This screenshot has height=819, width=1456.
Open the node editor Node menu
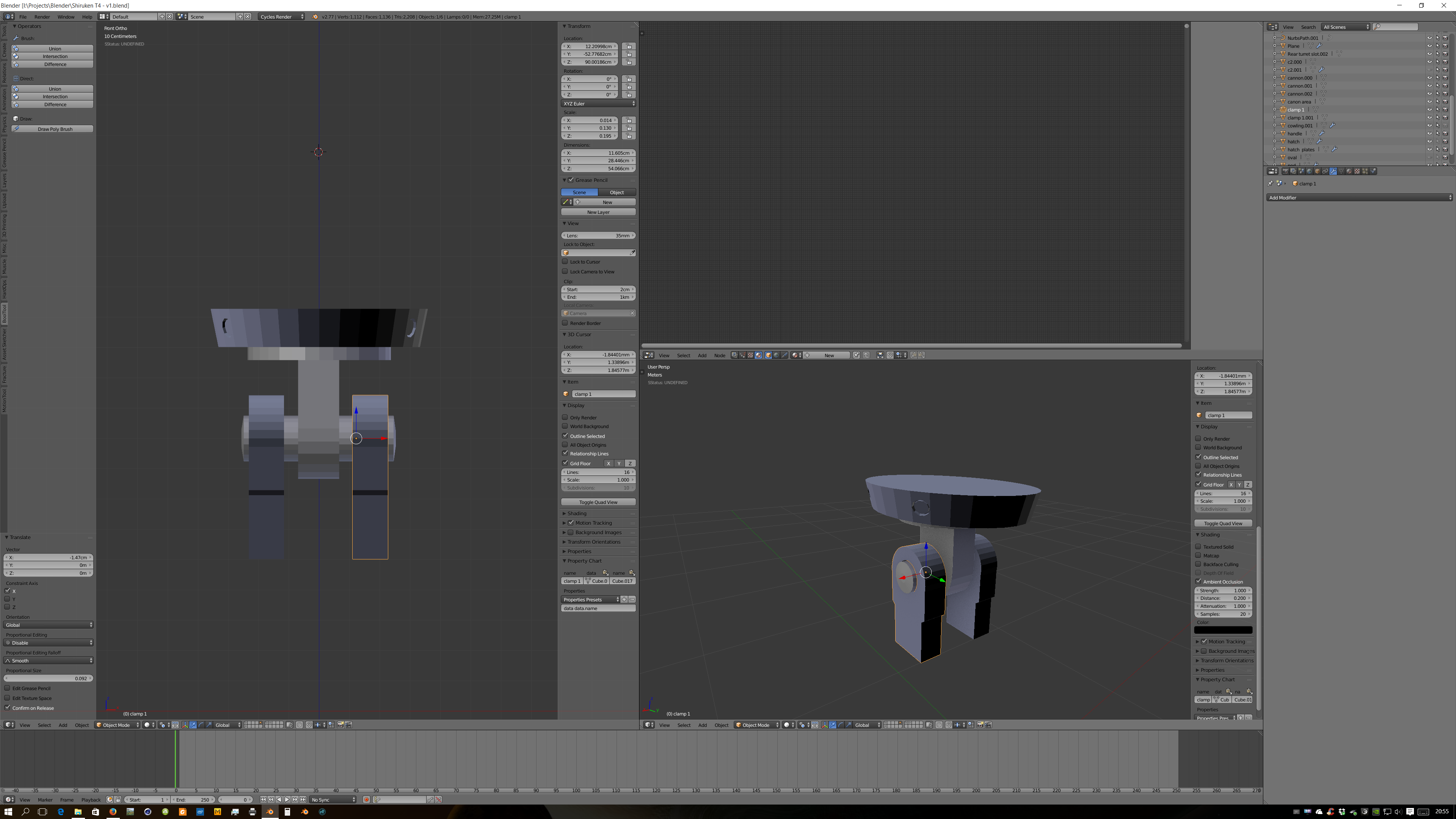point(719,355)
